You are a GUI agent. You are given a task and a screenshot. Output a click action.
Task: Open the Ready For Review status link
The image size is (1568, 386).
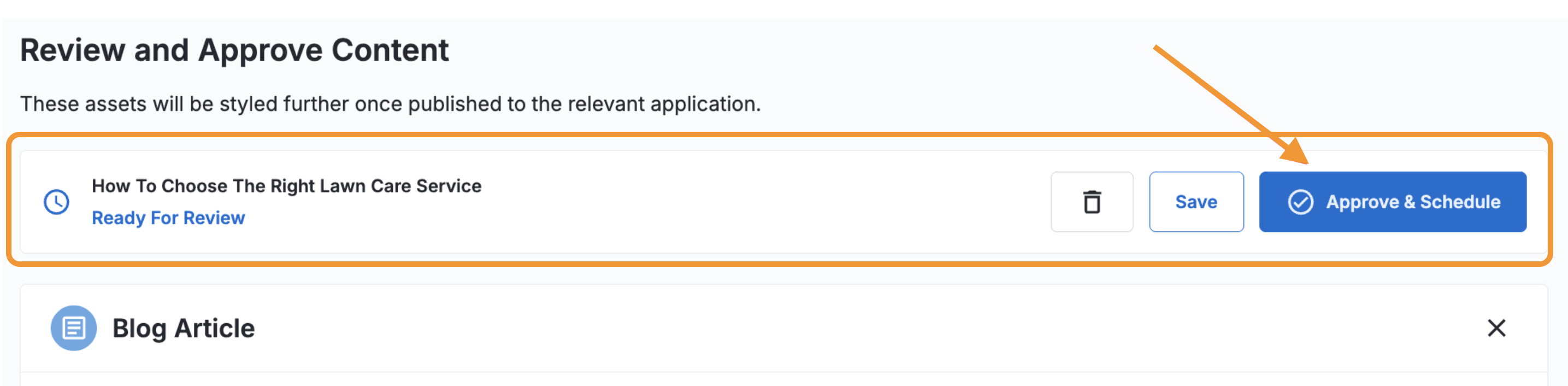pyautogui.click(x=168, y=218)
